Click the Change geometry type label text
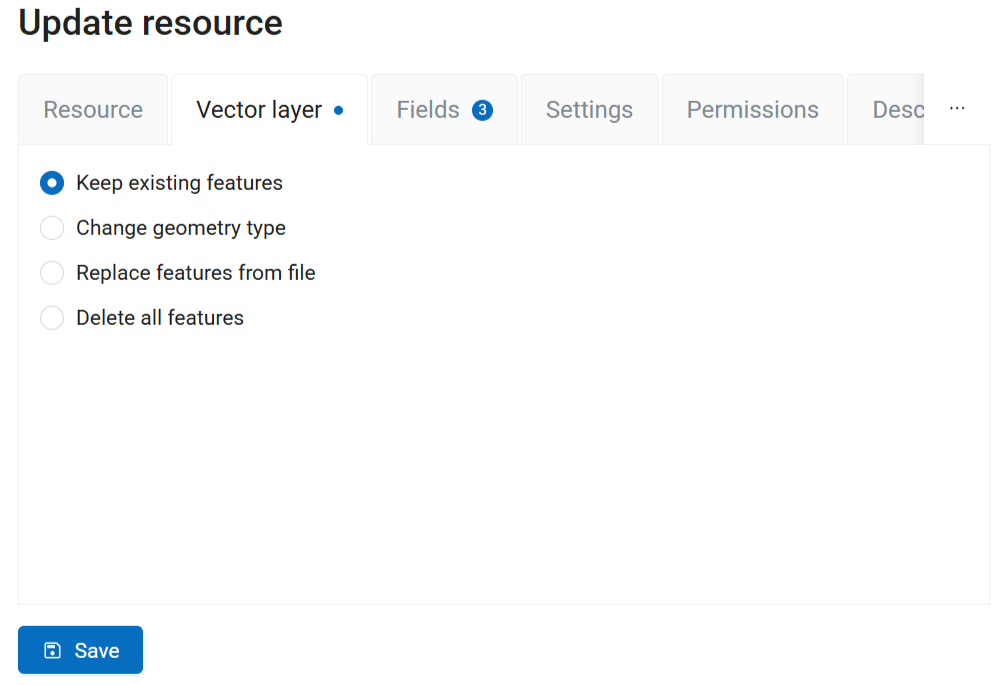 pos(181,228)
